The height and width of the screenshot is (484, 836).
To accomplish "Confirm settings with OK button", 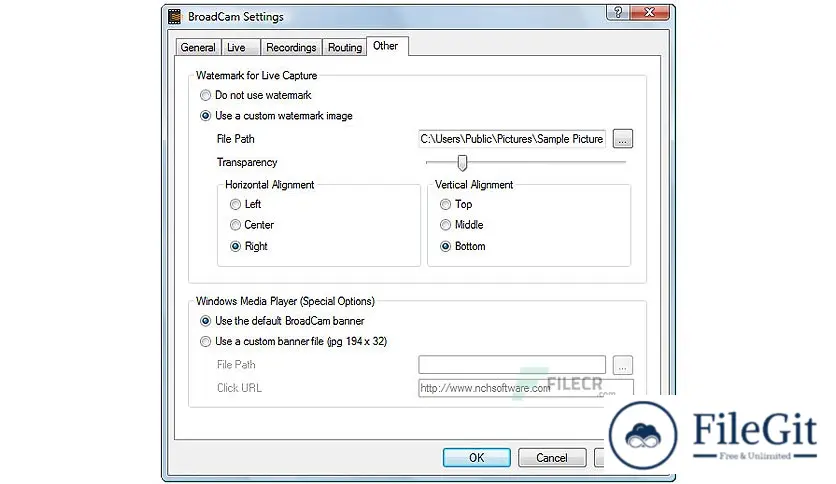I will [x=477, y=458].
